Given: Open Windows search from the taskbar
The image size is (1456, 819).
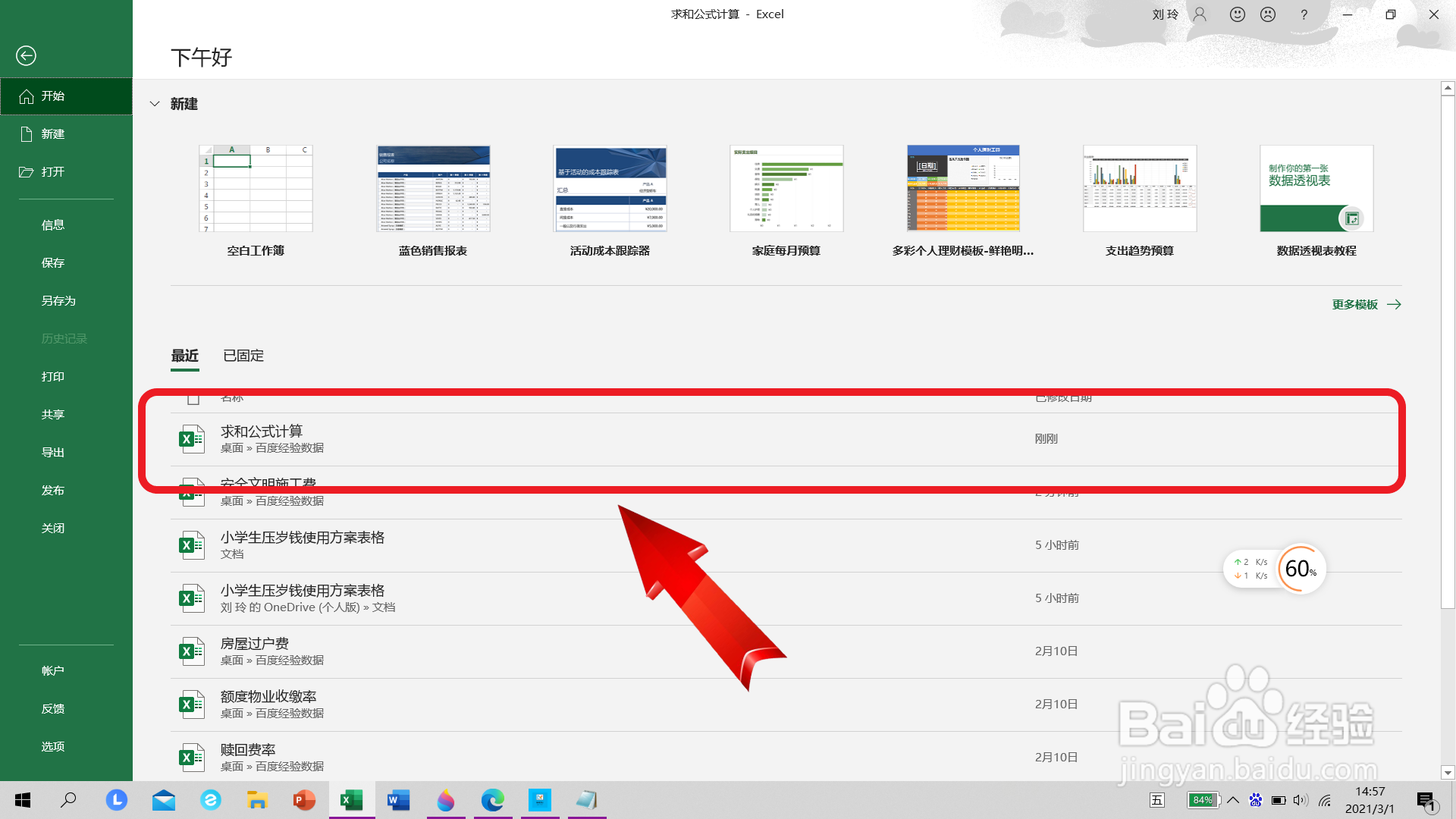Looking at the screenshot, I should (x=68, y=800).
